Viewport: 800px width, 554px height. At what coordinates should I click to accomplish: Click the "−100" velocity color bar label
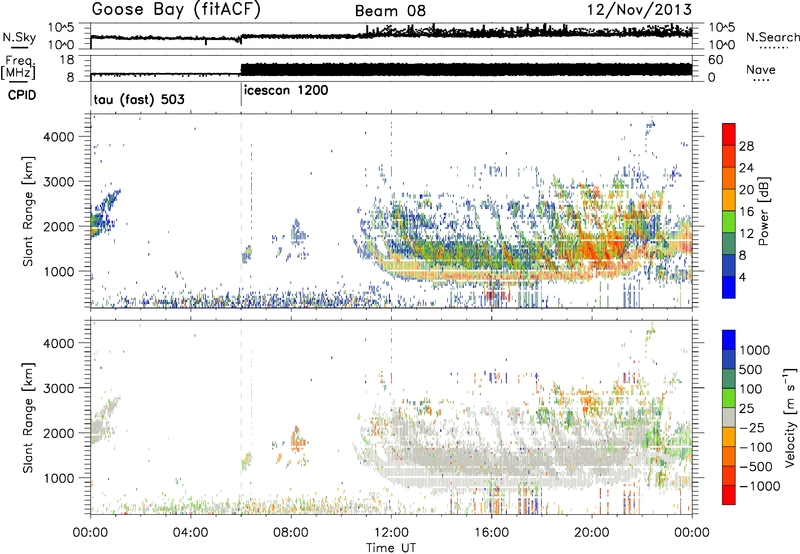coord(755,447)
